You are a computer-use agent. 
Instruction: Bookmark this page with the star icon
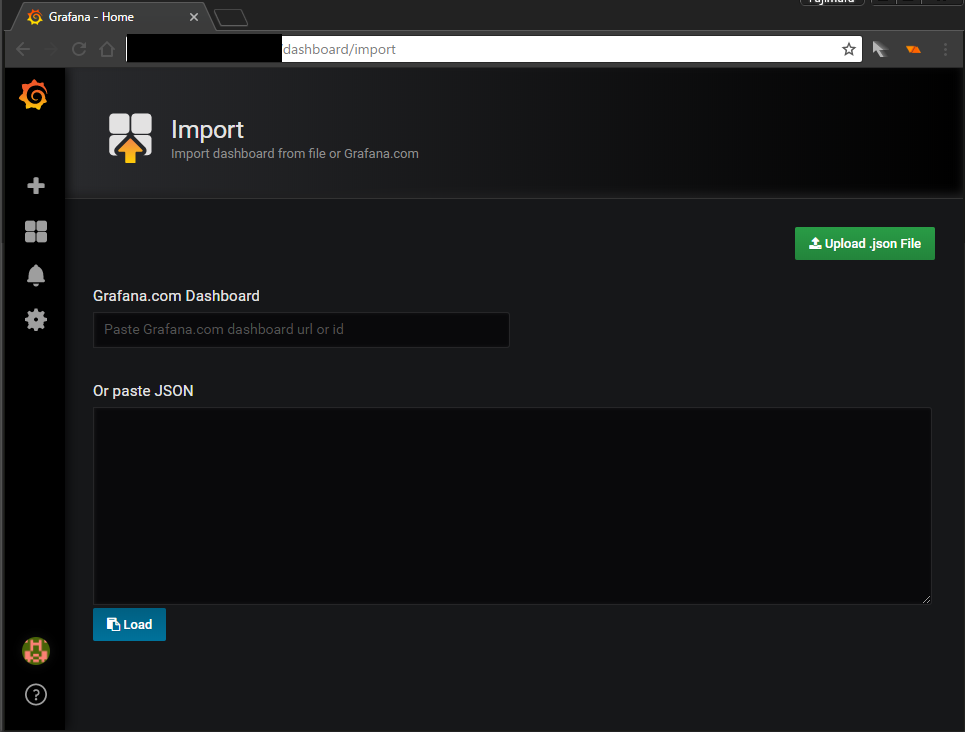849,49
